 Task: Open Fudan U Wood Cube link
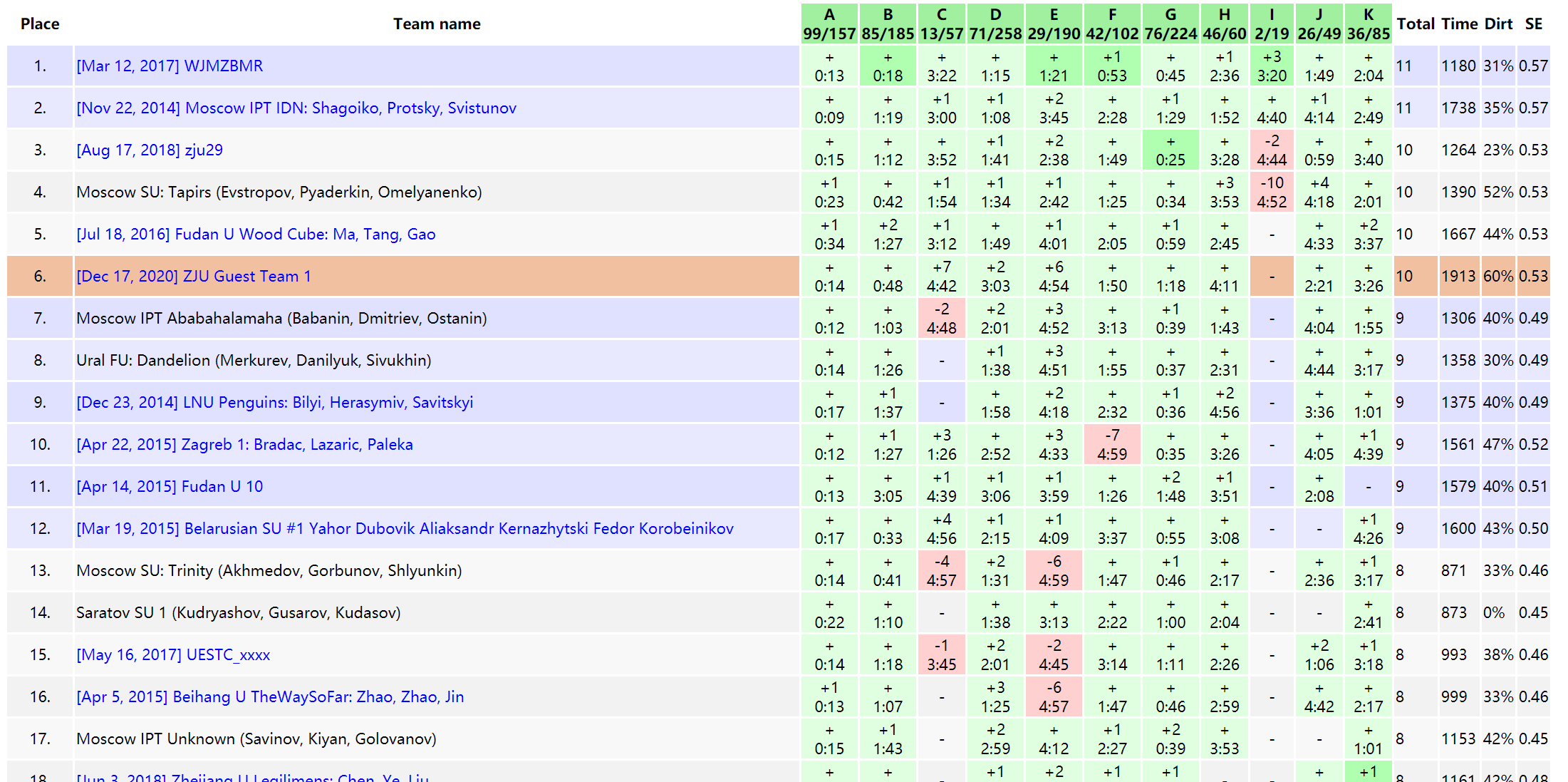point(256,234)
